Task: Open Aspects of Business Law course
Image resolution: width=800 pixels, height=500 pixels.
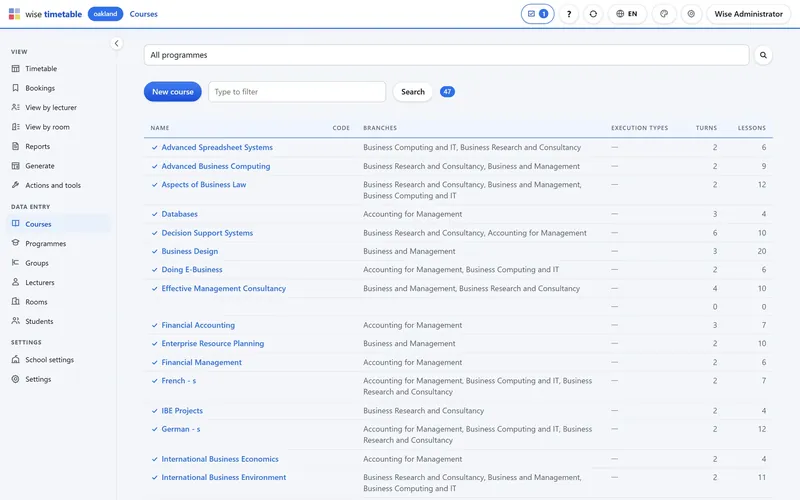Action: click(204, 184)
